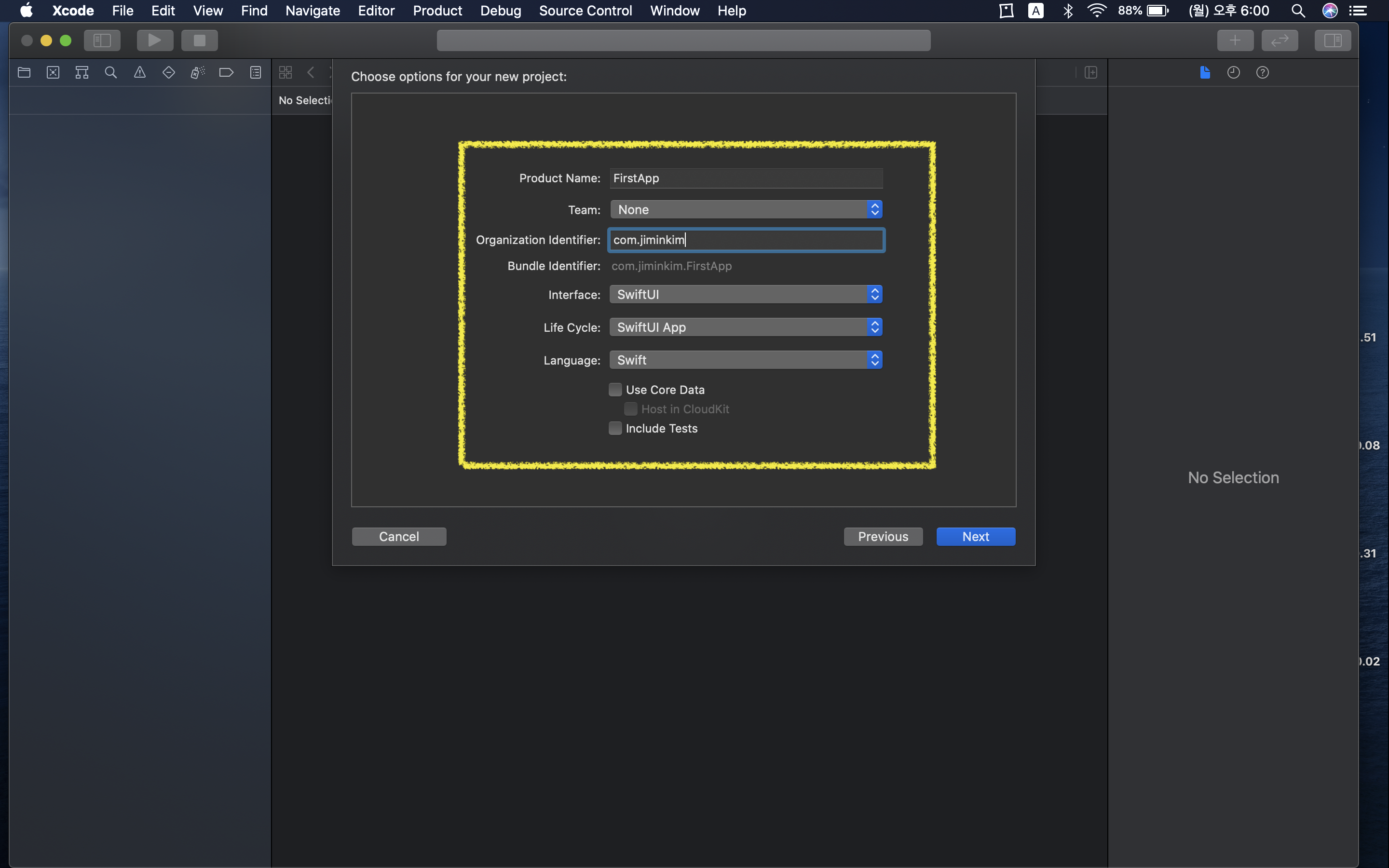Enable the Use Core Data checkbox
This screenshot has width=1389, height=868.
[x=615, y=390]
